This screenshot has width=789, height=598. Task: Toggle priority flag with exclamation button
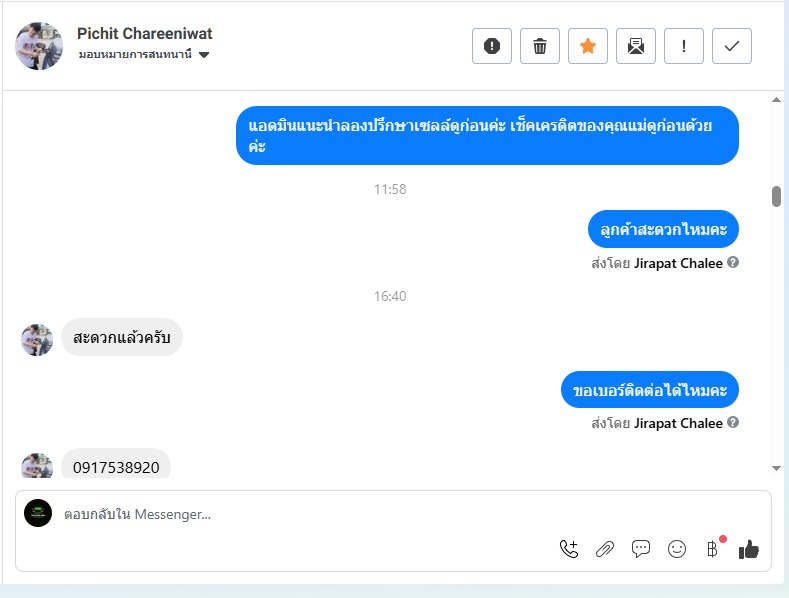[683, 46]
